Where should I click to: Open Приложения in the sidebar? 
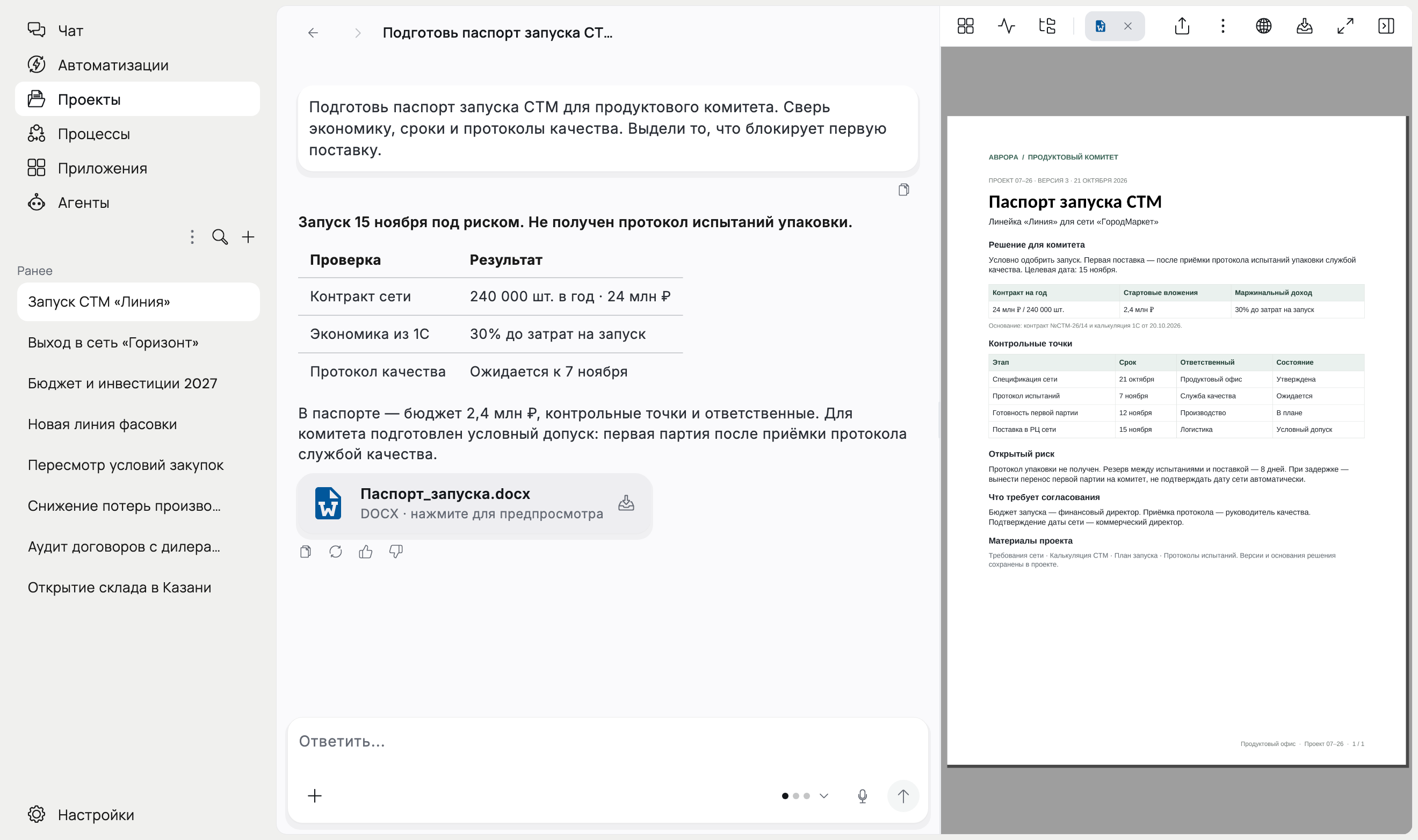(x=137, y=168)
